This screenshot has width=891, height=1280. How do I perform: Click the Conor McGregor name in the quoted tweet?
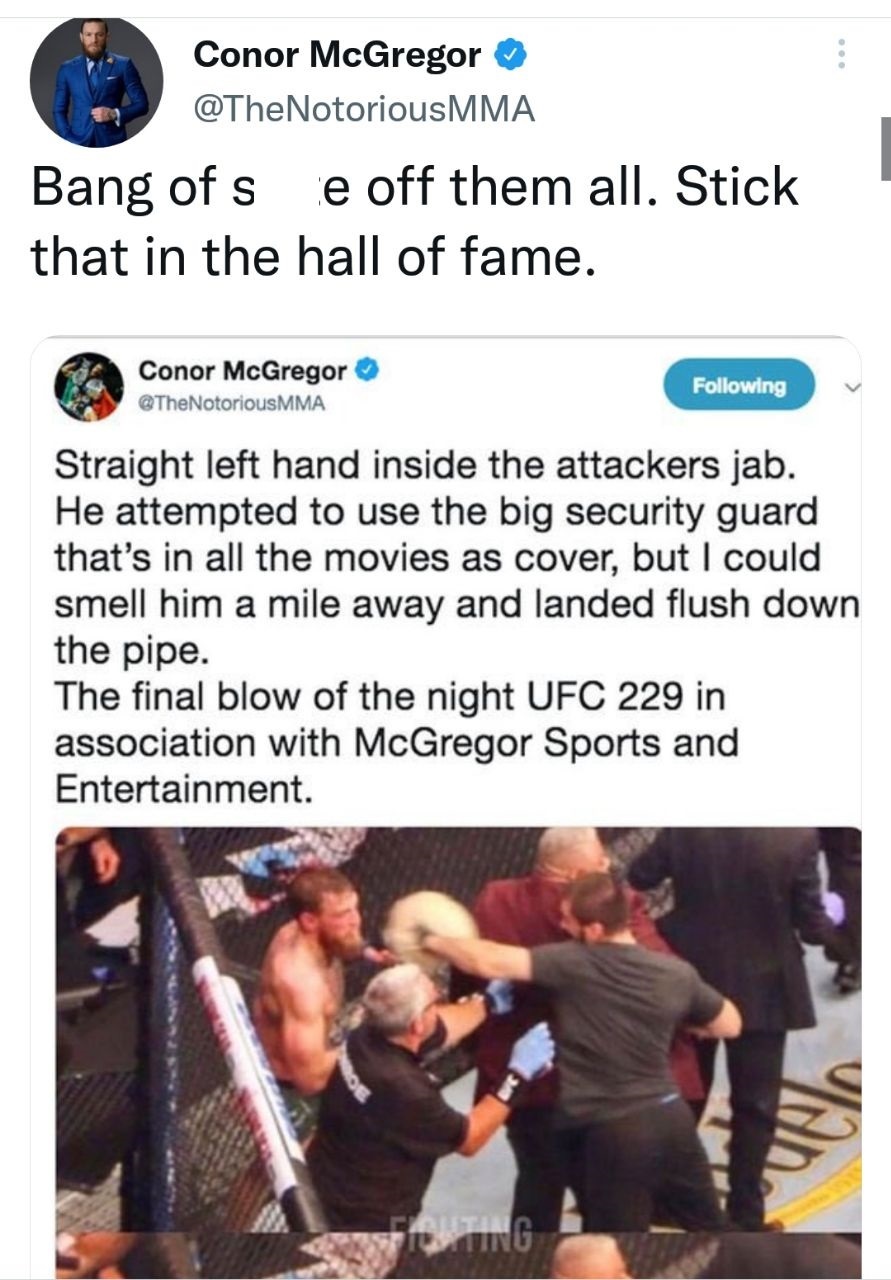[243, 371]
